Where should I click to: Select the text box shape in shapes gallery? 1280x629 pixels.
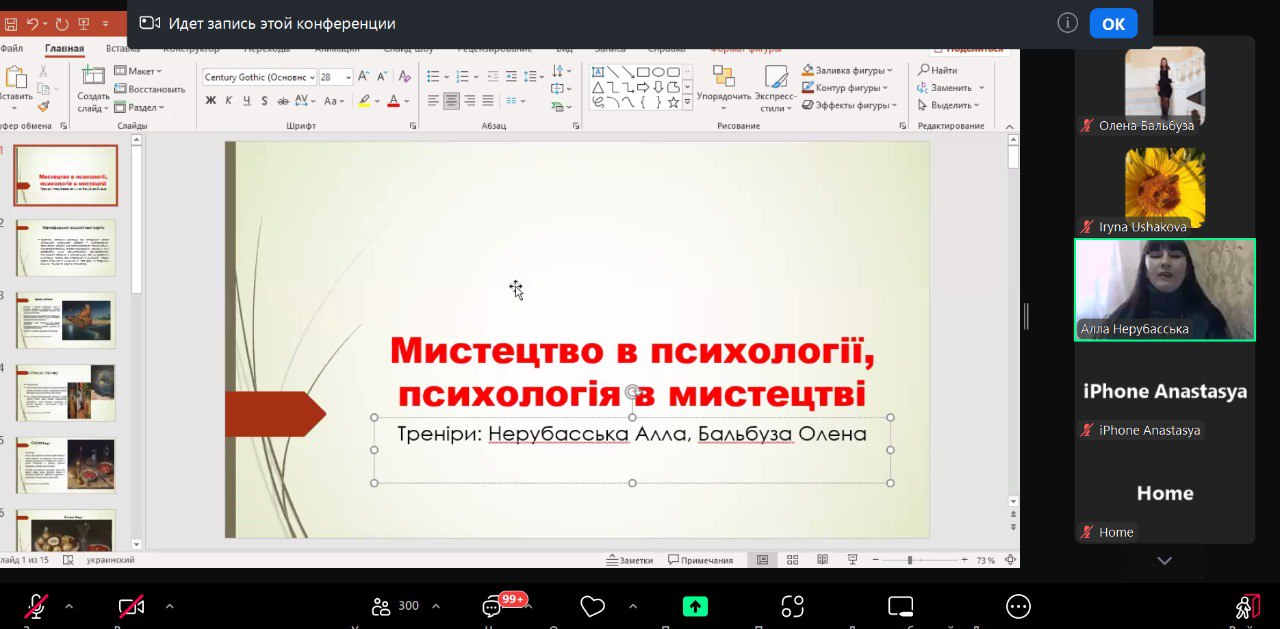pyautogui.click(x=598, y=72)
